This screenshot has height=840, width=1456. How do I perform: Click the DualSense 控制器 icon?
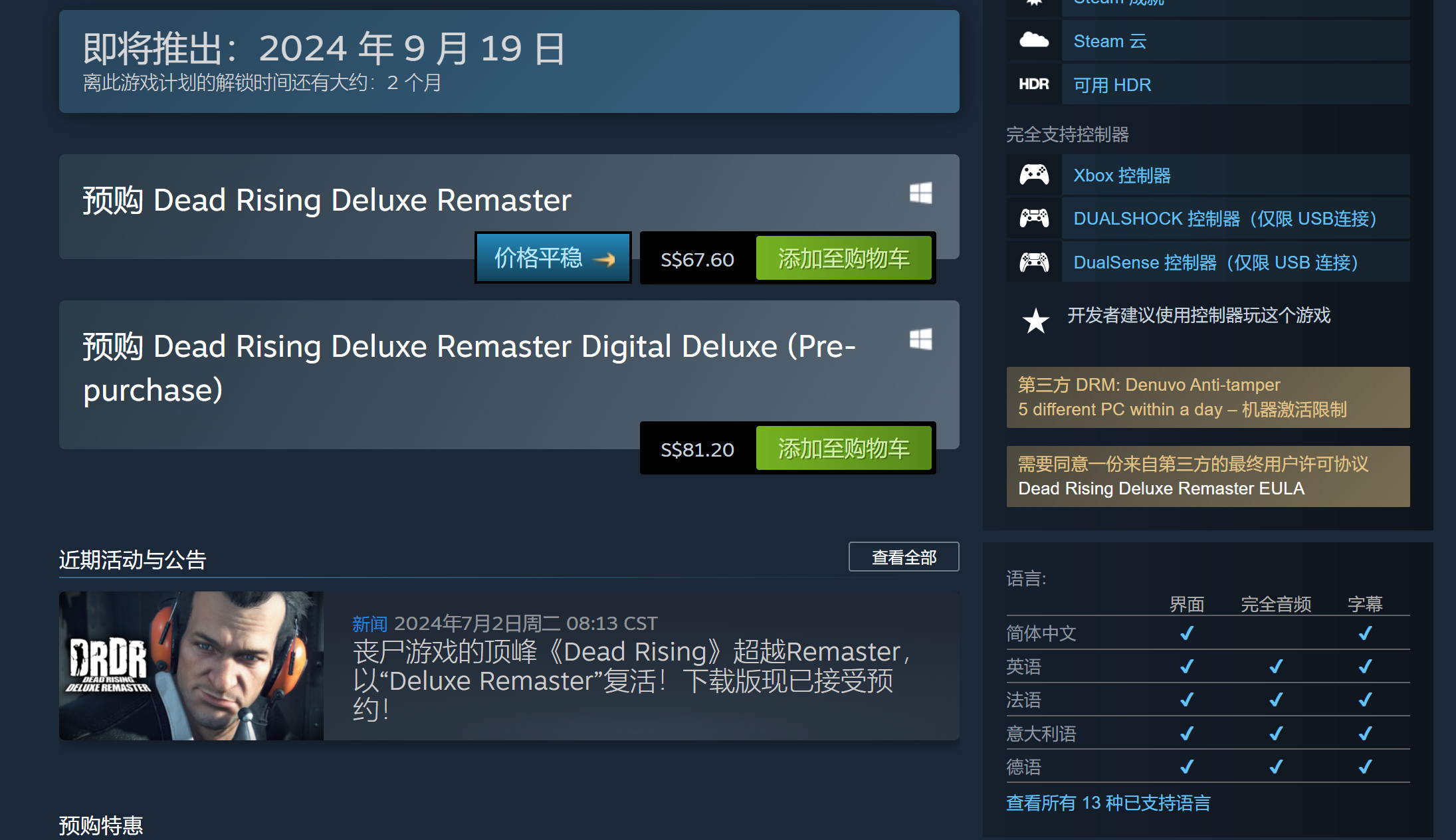pos(1034,262)
